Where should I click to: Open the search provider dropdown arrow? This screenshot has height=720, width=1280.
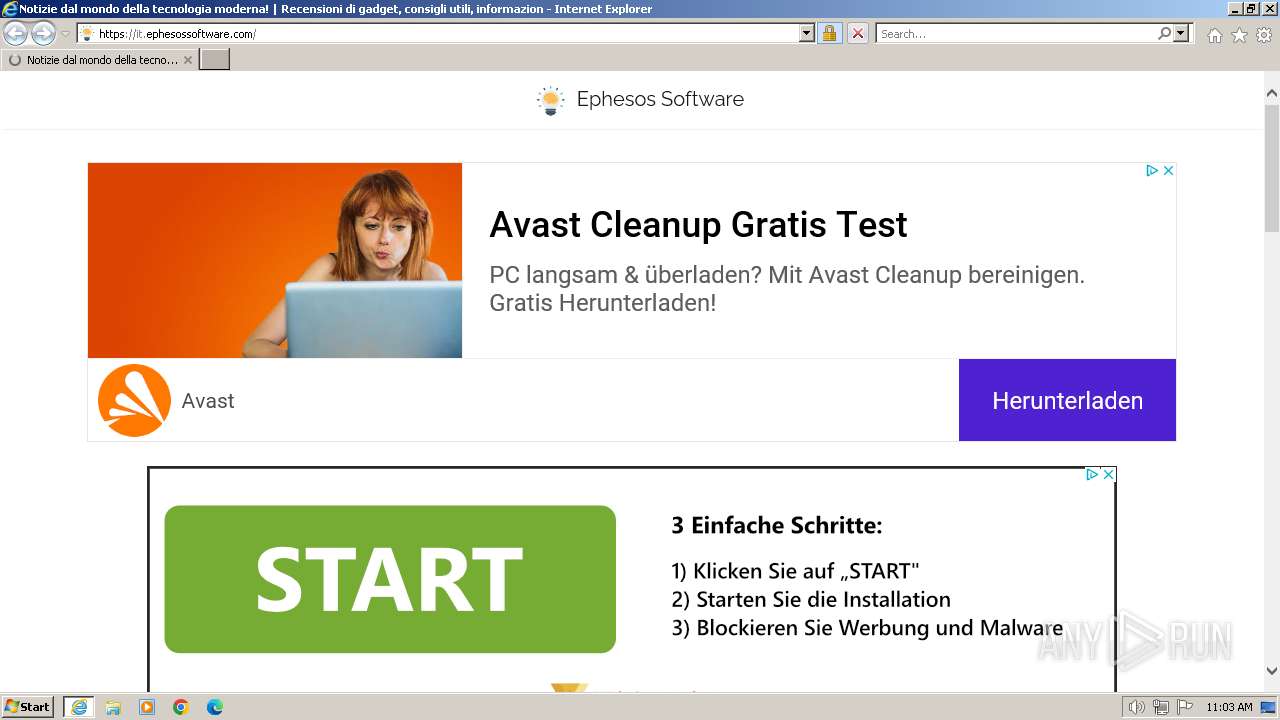1182,33
